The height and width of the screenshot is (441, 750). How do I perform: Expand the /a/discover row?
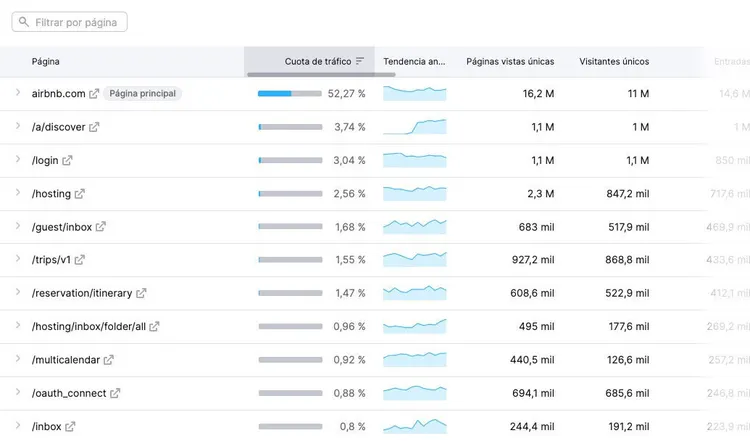(18, 126)
